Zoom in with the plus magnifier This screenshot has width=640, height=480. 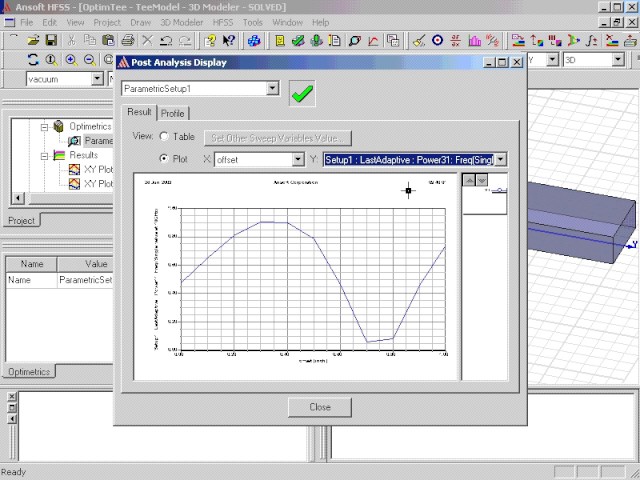pos(71,60)
